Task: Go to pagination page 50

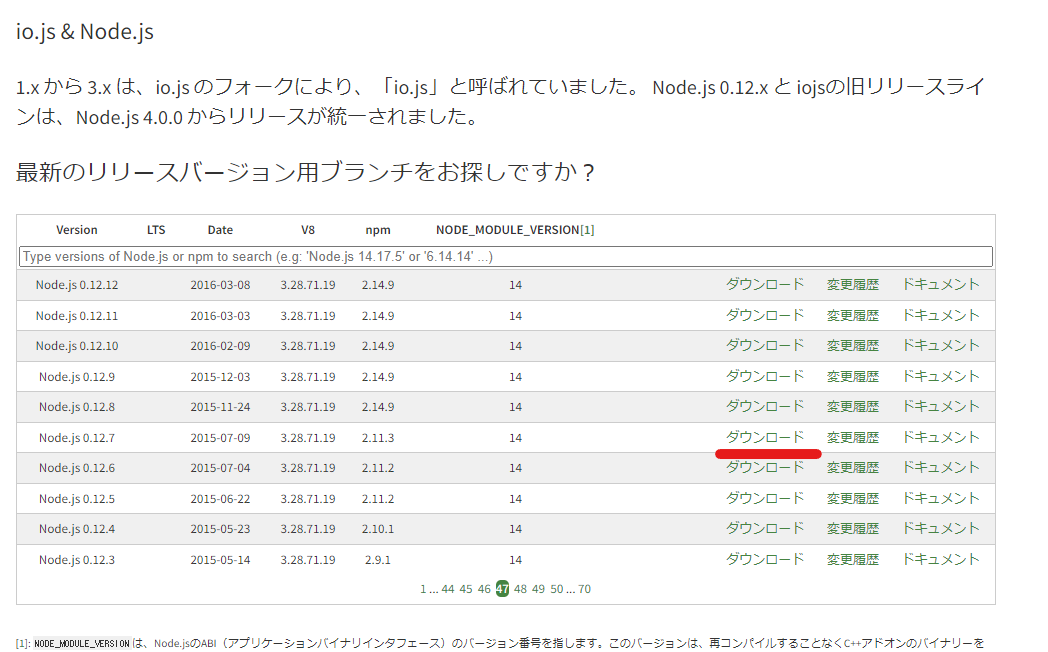Action: [557, 589]
